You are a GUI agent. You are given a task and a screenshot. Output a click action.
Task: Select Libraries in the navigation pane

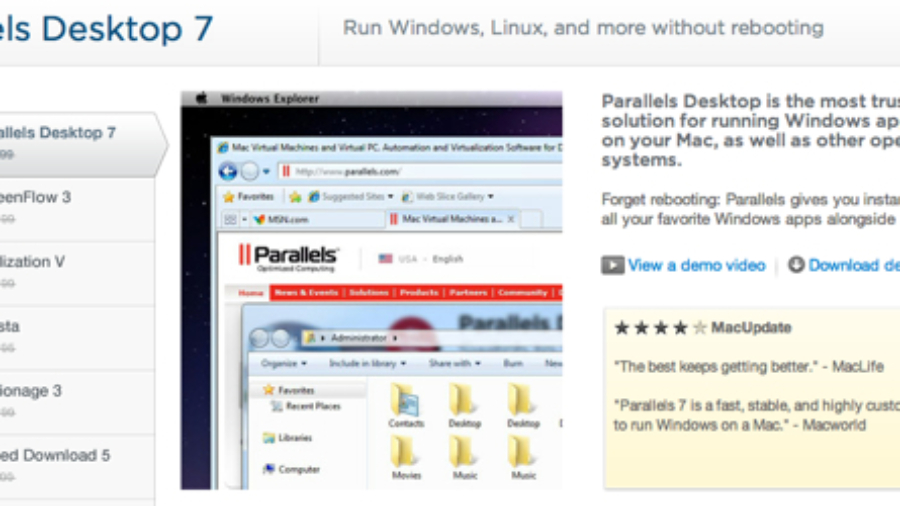287,438
